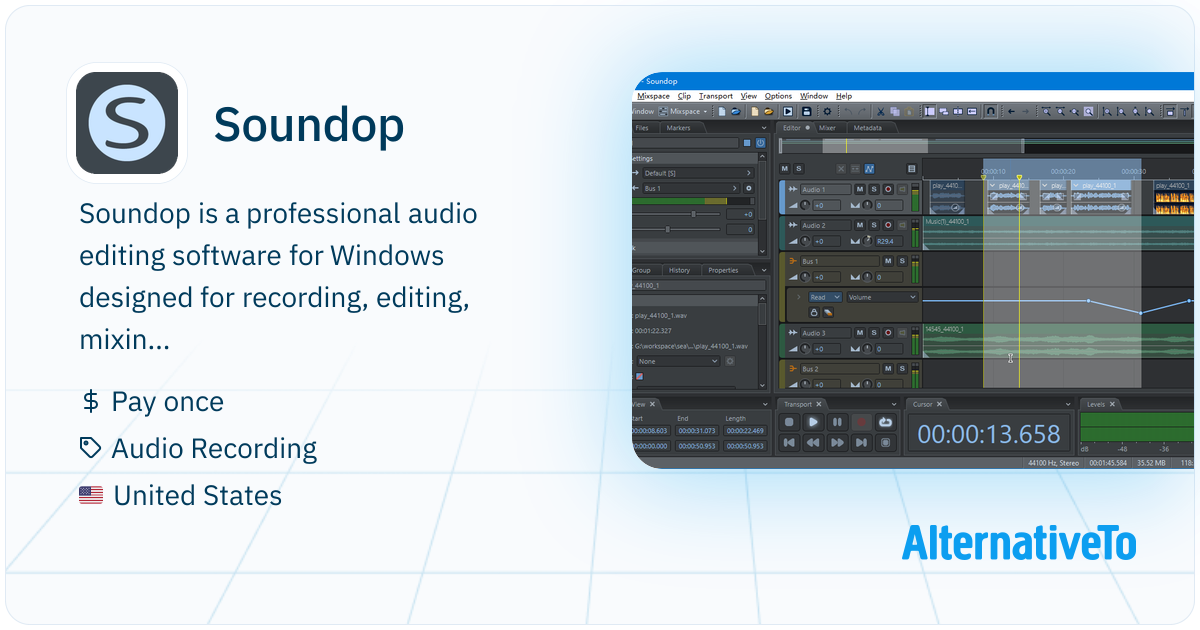Click the master Solo button above the tracks
Screen dimensions: 1200x630
tap(798, 169)
